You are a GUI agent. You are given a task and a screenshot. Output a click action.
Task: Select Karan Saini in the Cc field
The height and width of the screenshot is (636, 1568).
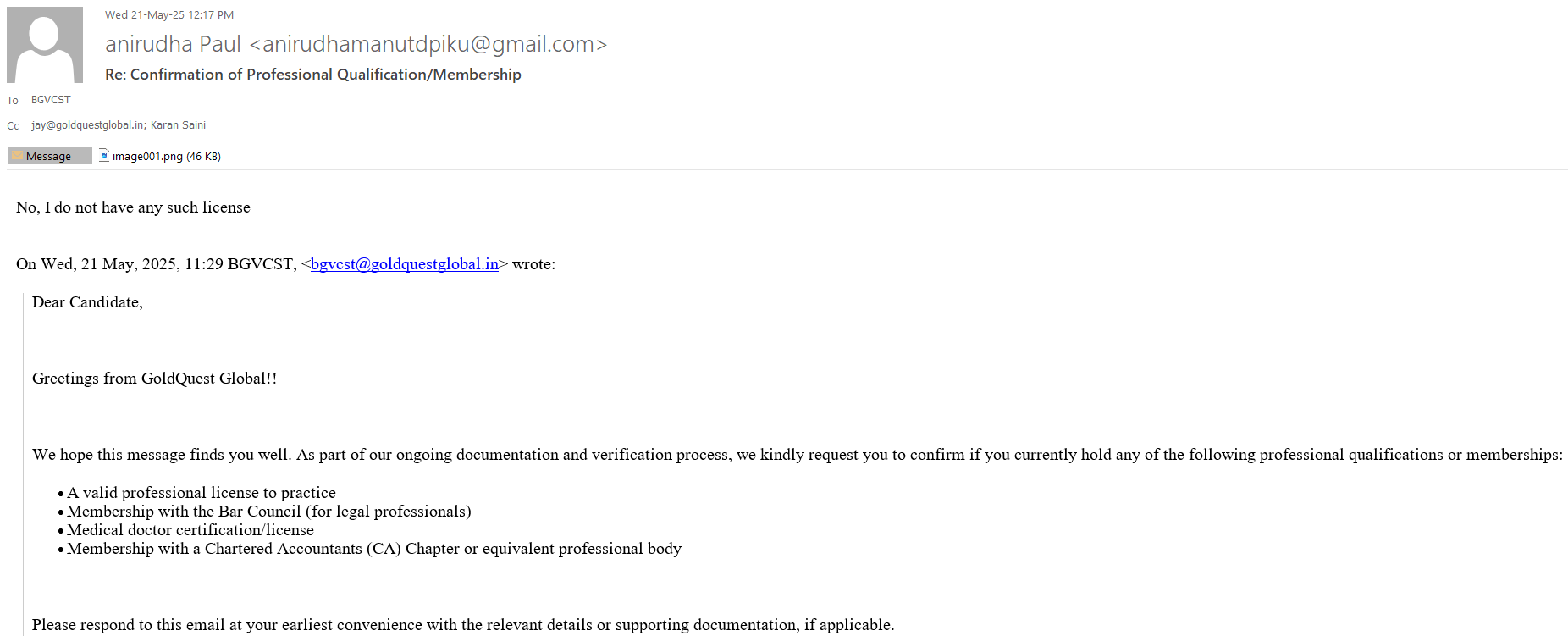click(x=178, y=125)
